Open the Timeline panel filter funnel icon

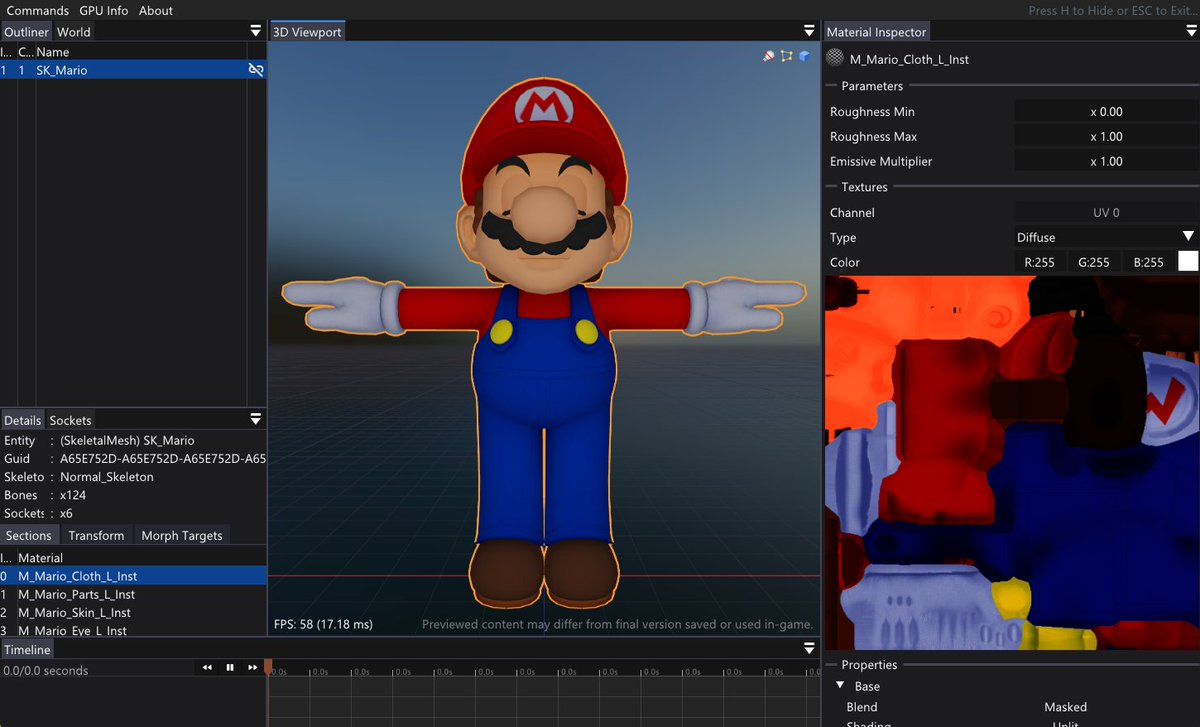[809, 648]
